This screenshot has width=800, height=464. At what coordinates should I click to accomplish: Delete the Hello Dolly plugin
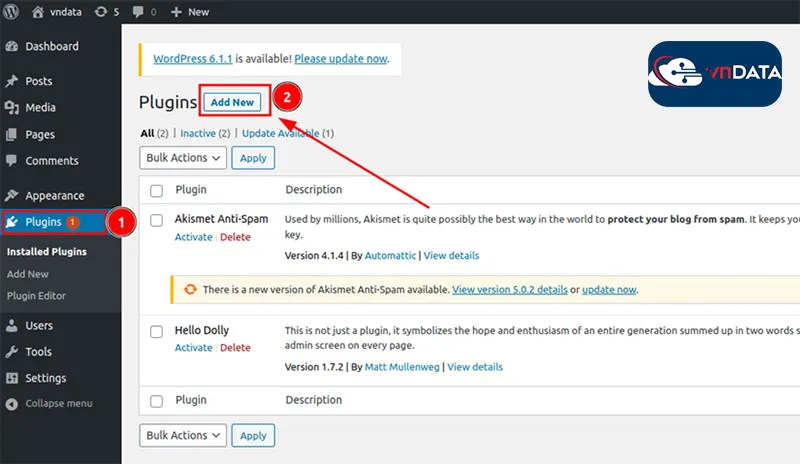point(235,348)
